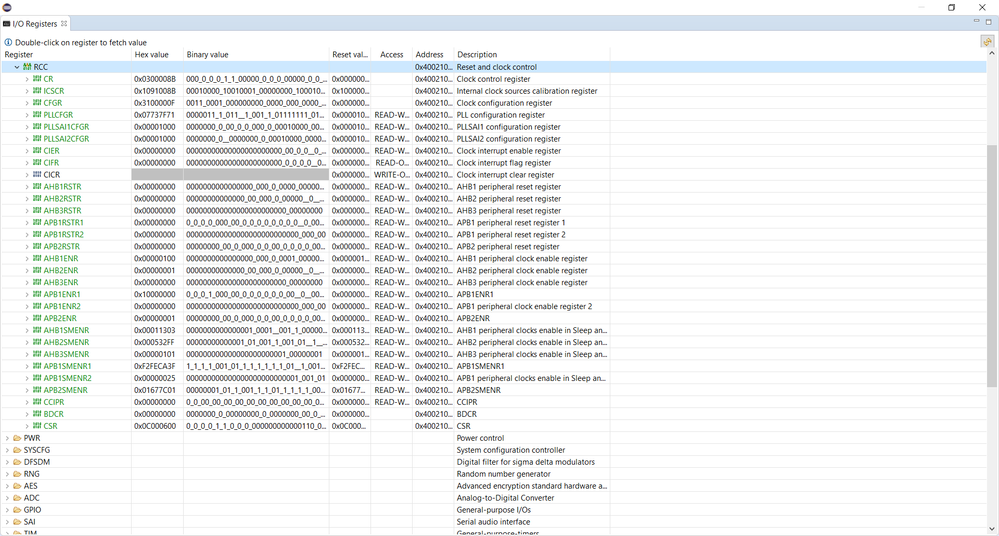Select the APB1ENR2 register name

tap(62, 307)
